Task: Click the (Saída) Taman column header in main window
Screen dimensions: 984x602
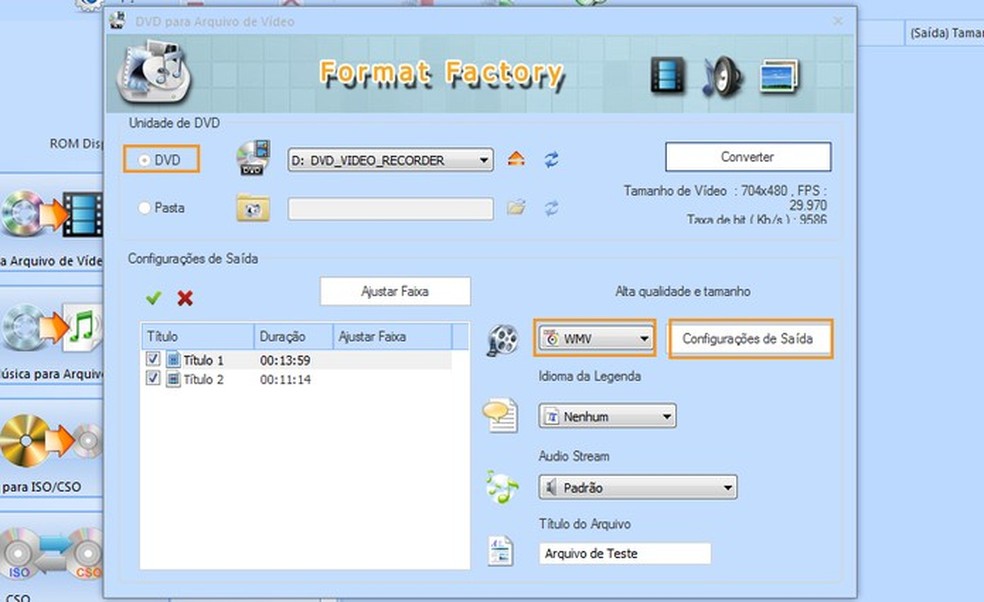Action: 946,33
